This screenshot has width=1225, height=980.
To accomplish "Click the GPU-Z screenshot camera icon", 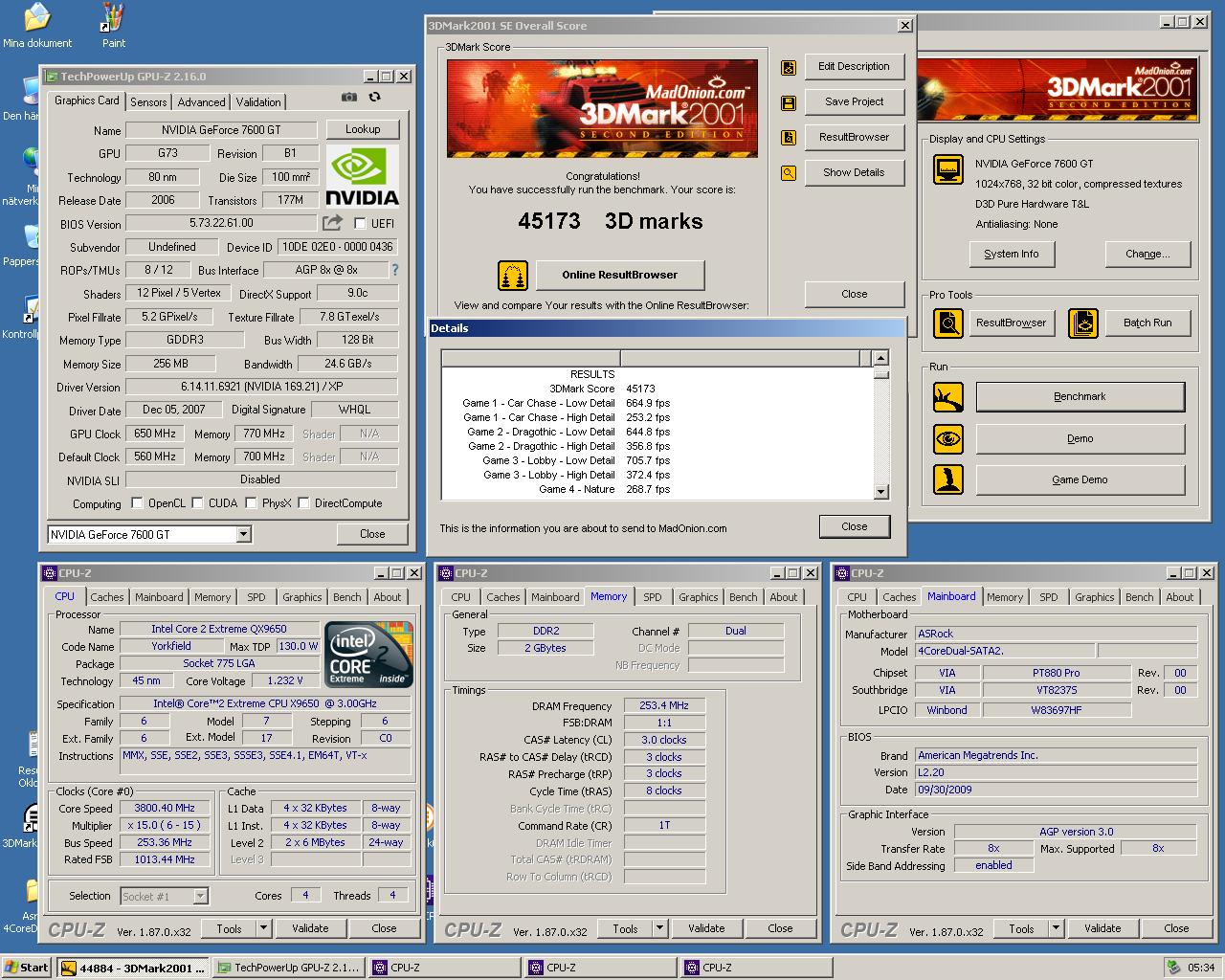I will [349, 97].
